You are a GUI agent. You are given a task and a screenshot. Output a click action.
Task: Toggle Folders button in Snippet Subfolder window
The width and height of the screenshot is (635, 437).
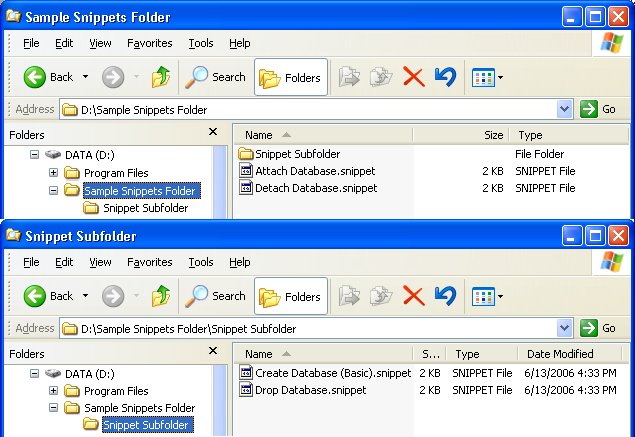pos(291,296)
